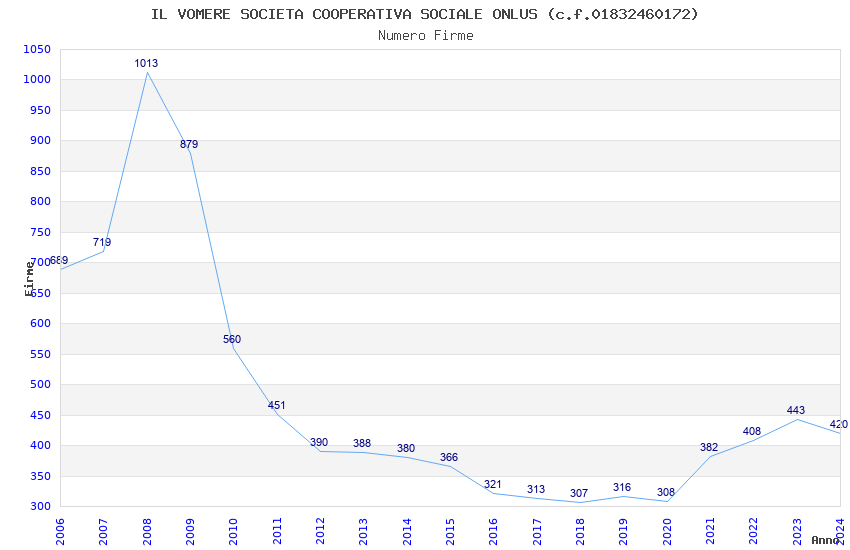The image size is (850, 550).
Task: Click the 2012 year axis label
Action: coord(320,532)
